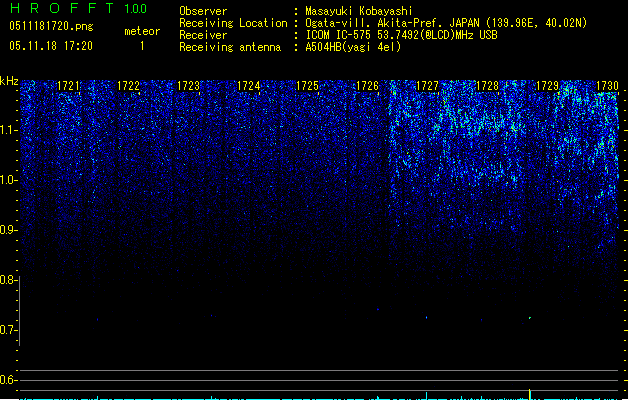The image size is (629, 400).
Task: Click the 0.6 kHz axis label
Action: tap(8, 380)
